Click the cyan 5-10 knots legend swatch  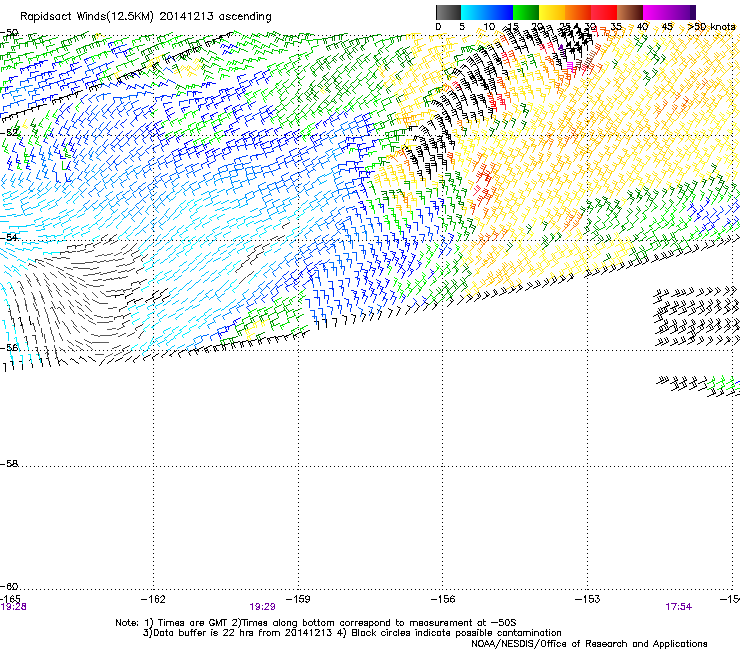[x=474, y=12]
